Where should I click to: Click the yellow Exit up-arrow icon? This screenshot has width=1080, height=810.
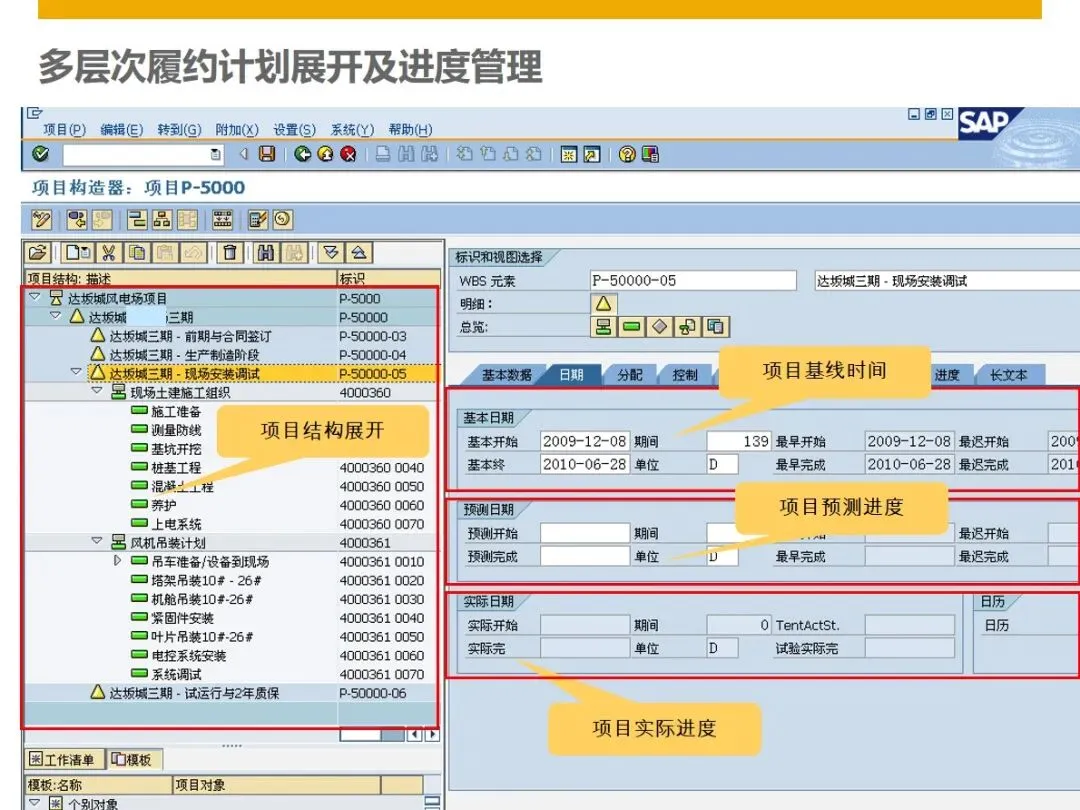coord(326,154)
